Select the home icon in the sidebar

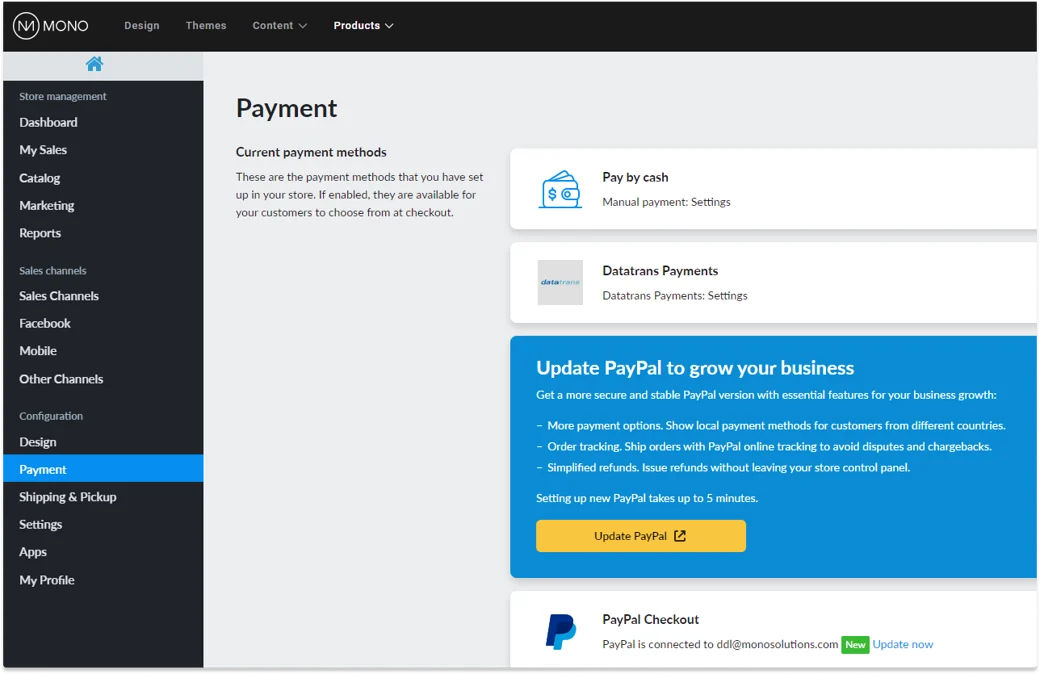(94, 63)
